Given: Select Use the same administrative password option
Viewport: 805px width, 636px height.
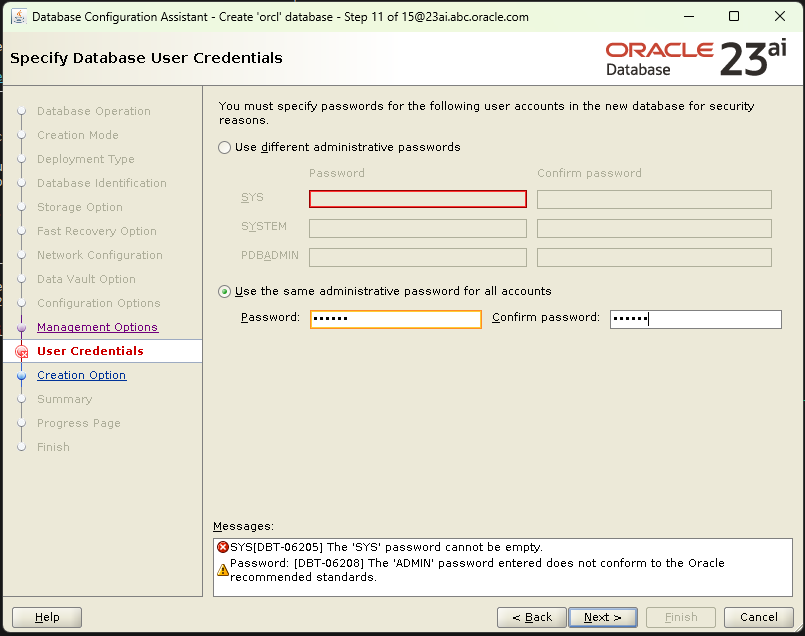Looking at the screenshot, I should 224,293.
